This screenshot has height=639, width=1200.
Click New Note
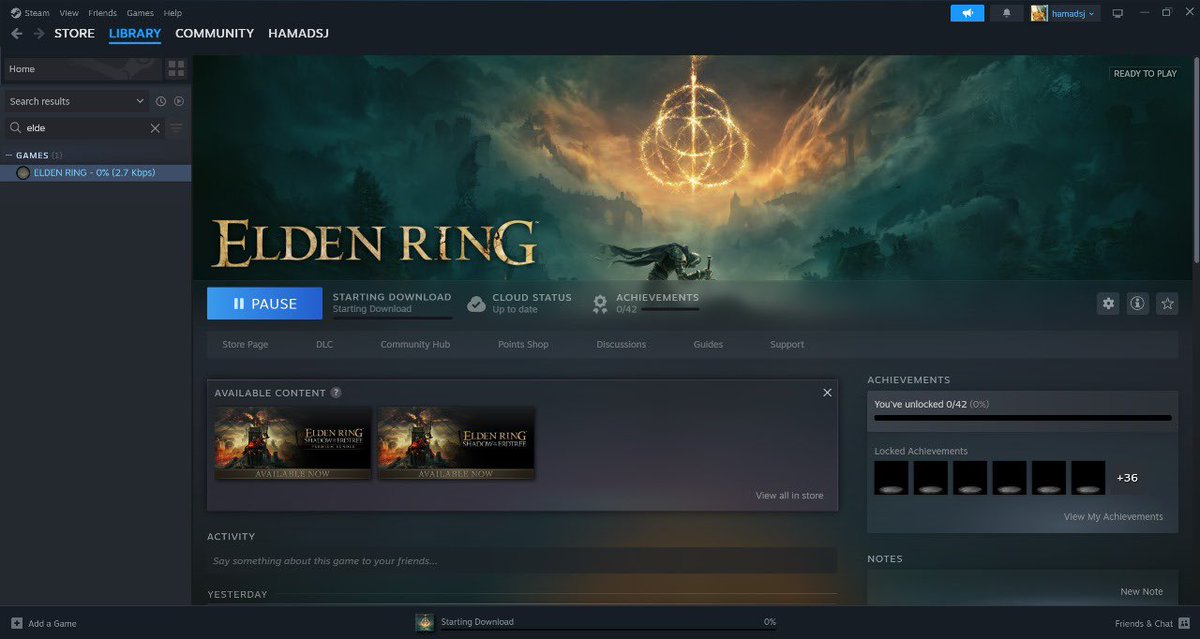click(1141, 591)
